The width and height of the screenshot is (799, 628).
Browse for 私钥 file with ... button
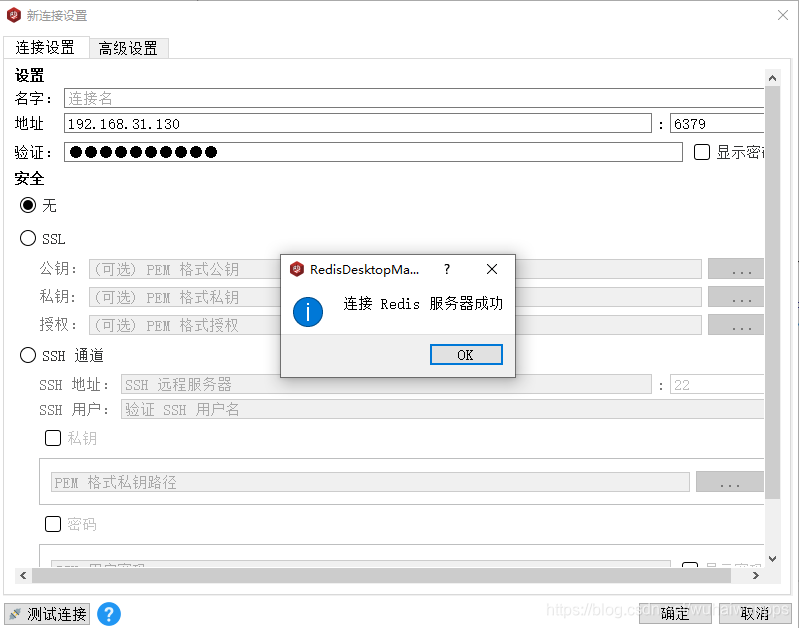click(736, 297)
